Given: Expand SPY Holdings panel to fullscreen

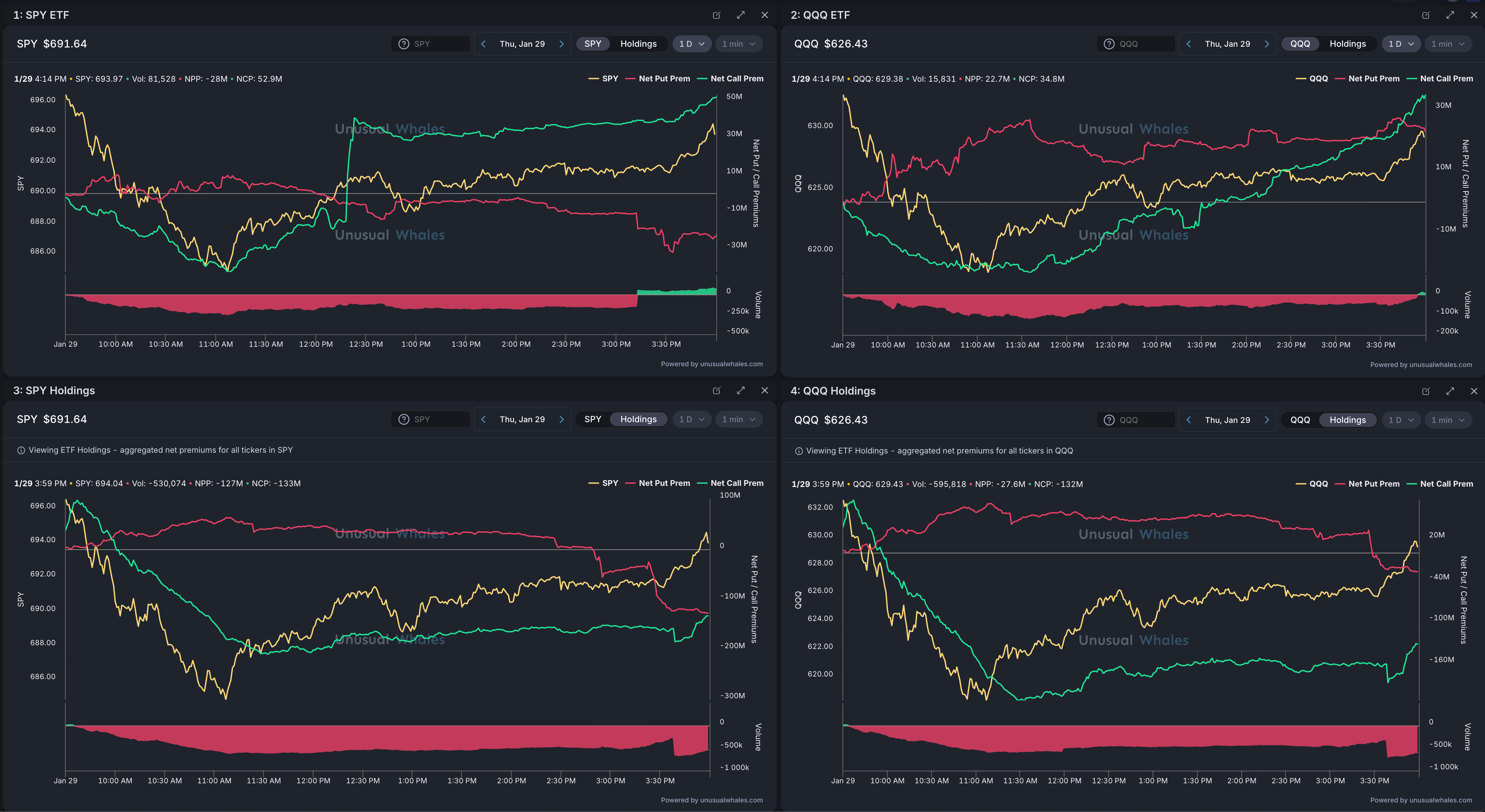Looking at the screenshot, I should coord(741,391).
